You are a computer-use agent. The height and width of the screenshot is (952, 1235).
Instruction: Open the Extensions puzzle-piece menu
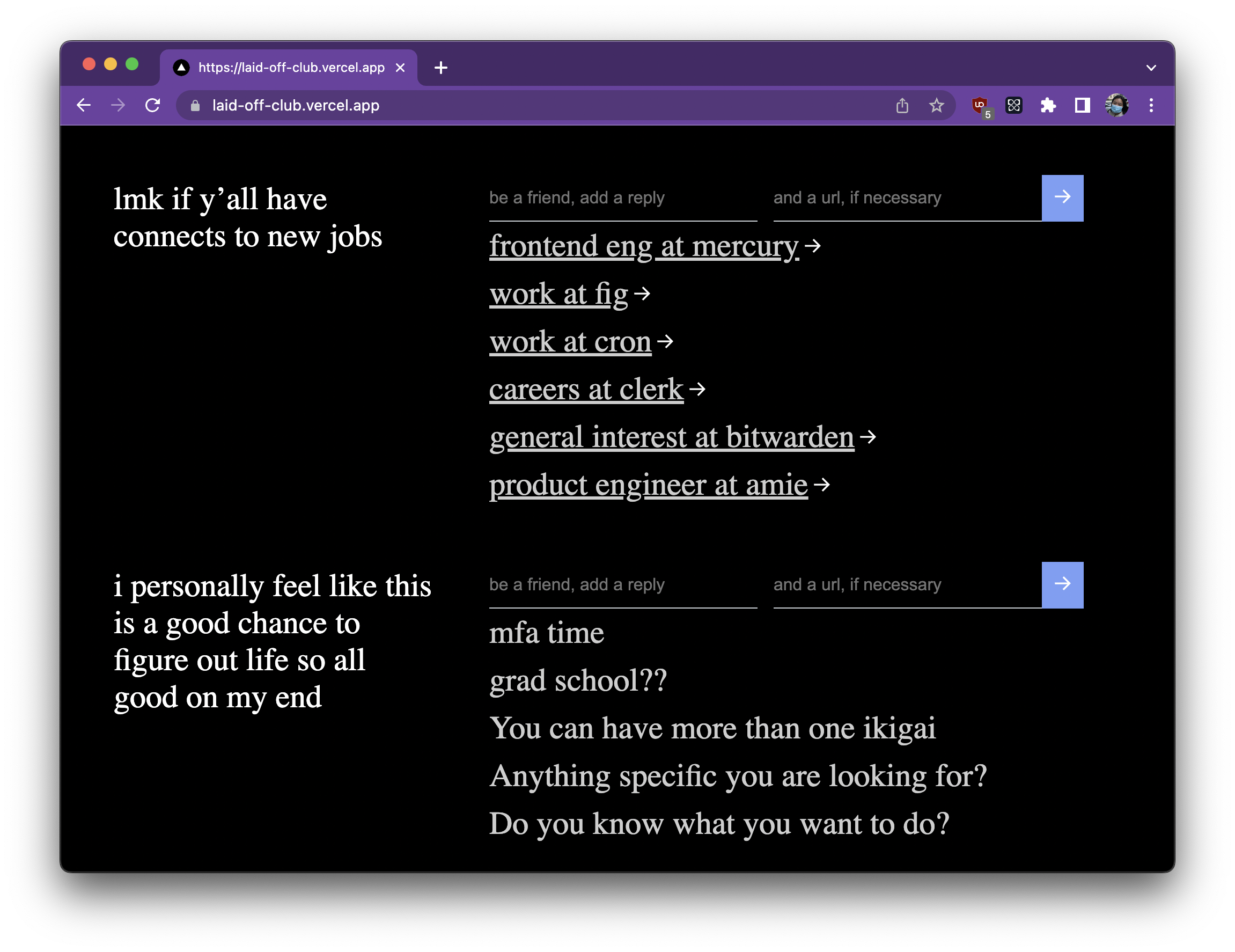[1048, 105]
